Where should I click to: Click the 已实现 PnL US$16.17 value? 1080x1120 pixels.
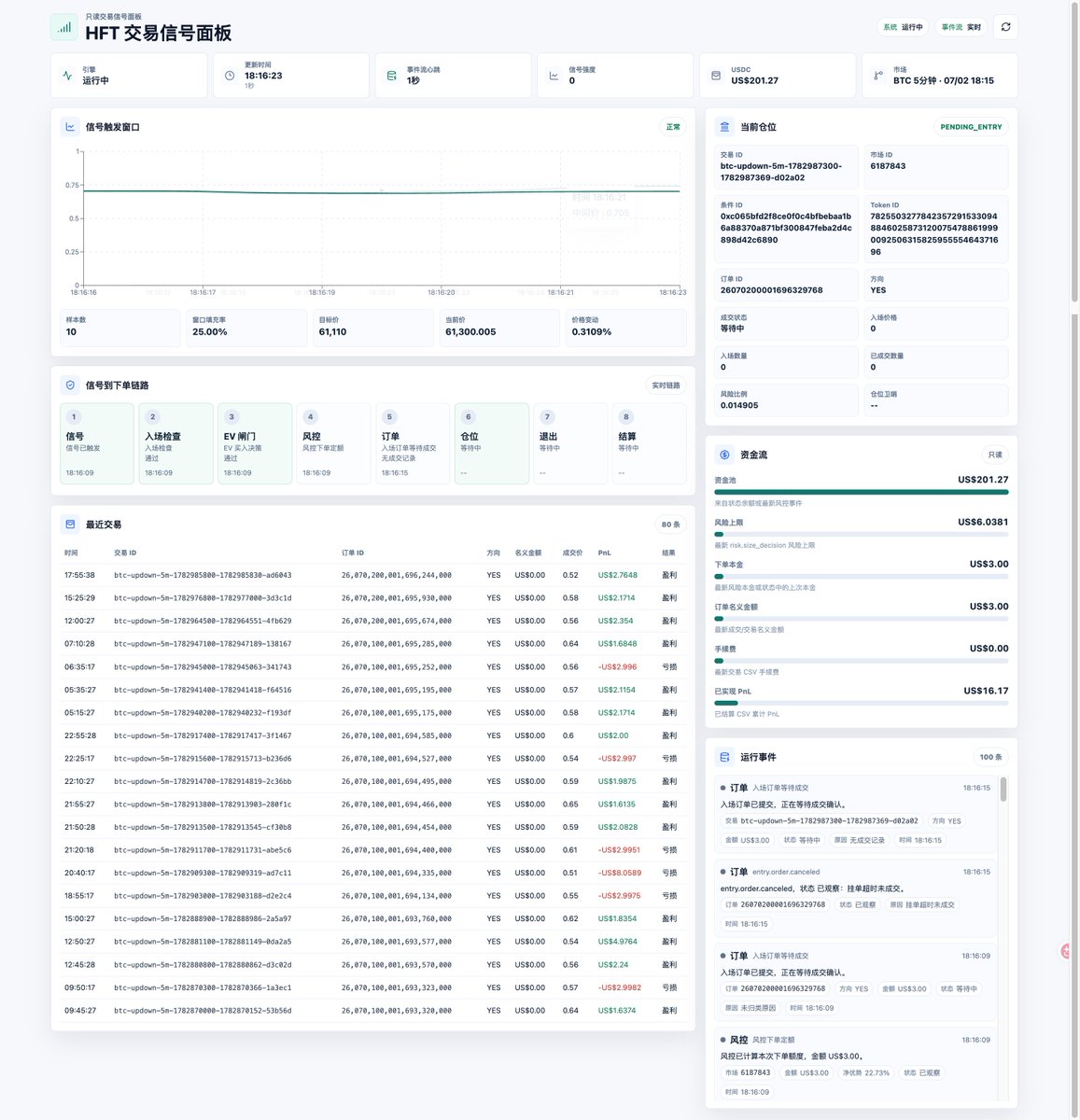tap(986, 691)
